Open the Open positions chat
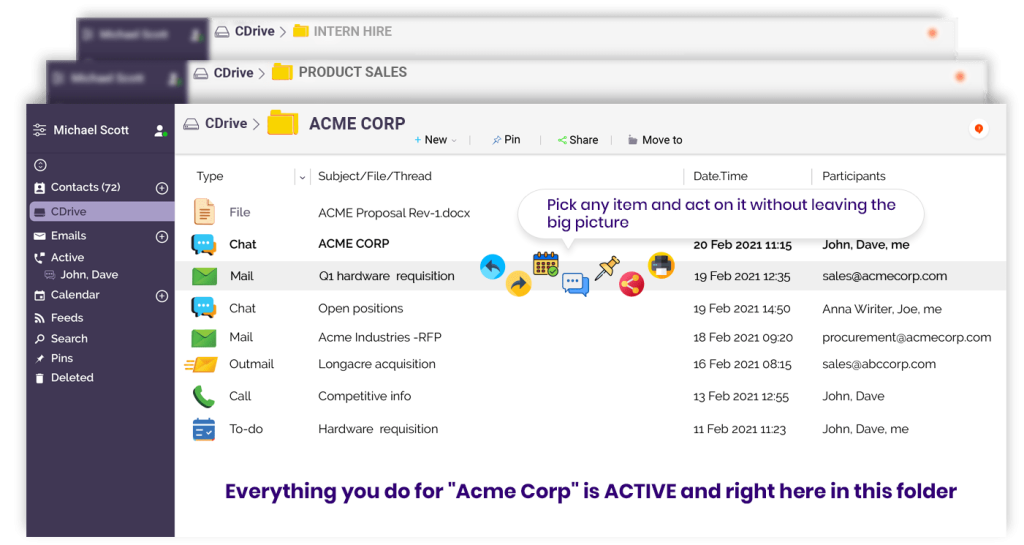The image size is (1024, 545). tap(360, 308)
